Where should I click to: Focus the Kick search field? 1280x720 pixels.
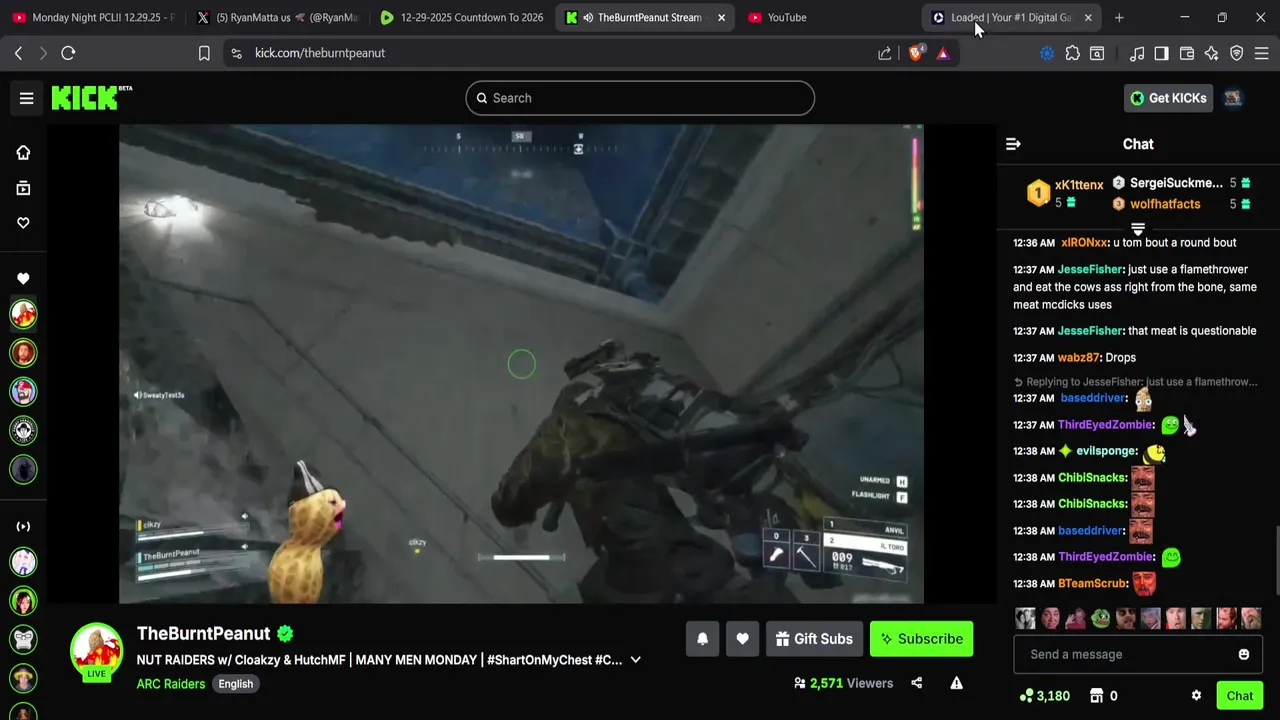point(640,98)
